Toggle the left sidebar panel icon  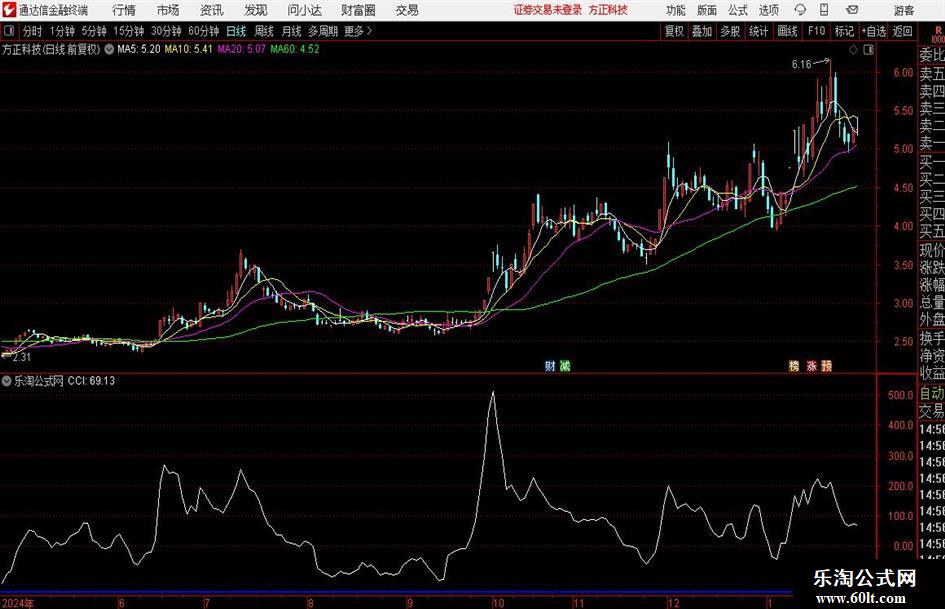[x=8, y=31]
